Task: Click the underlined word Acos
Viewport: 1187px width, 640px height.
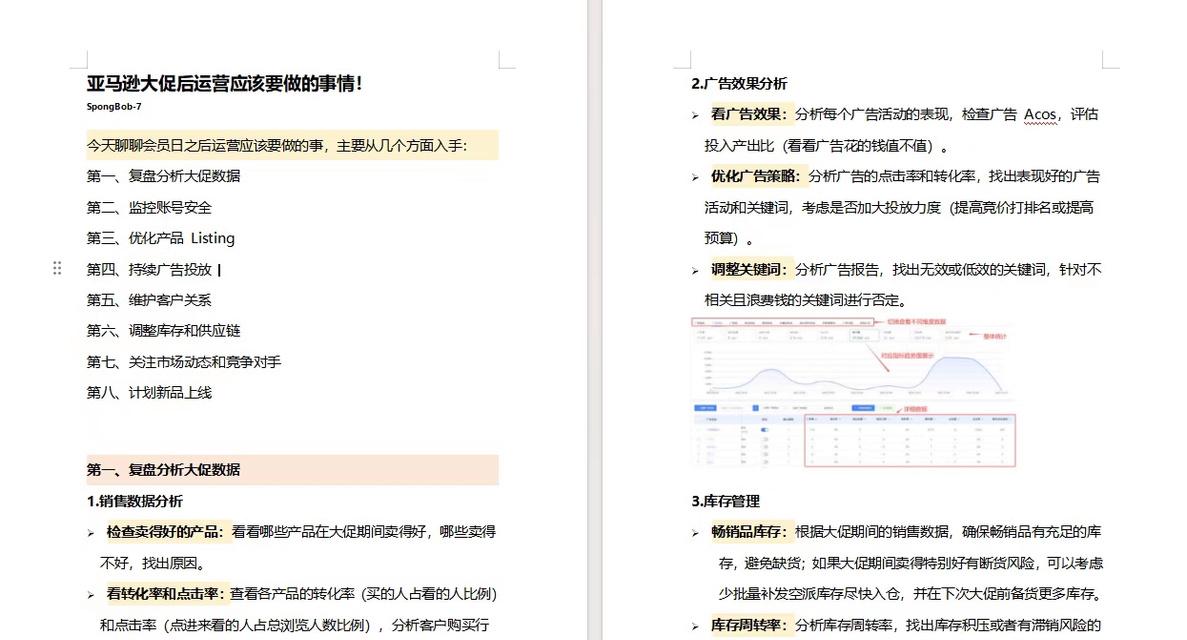Action: (1040, 114)
